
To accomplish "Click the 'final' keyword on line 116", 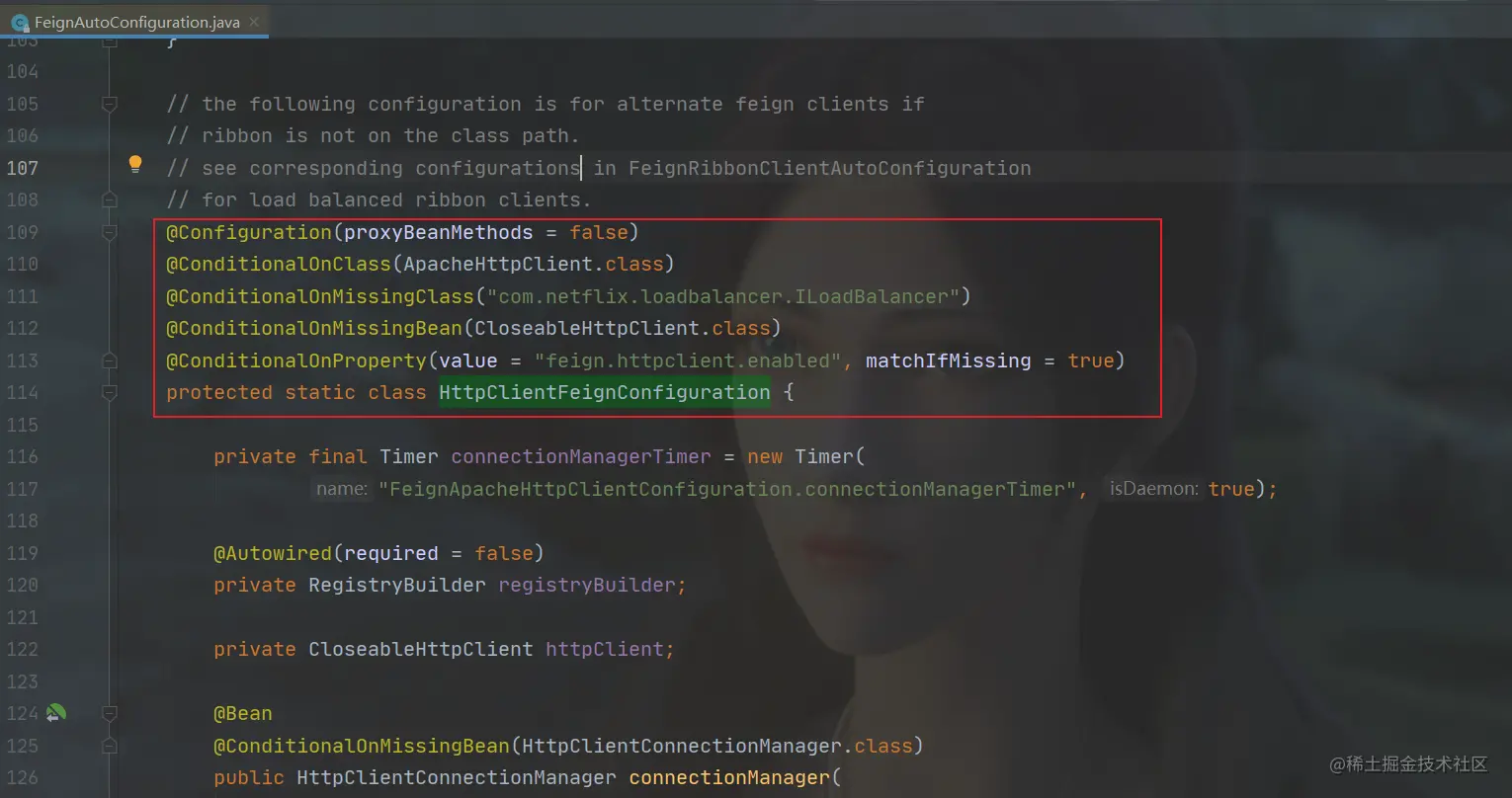I will (338, 456).
